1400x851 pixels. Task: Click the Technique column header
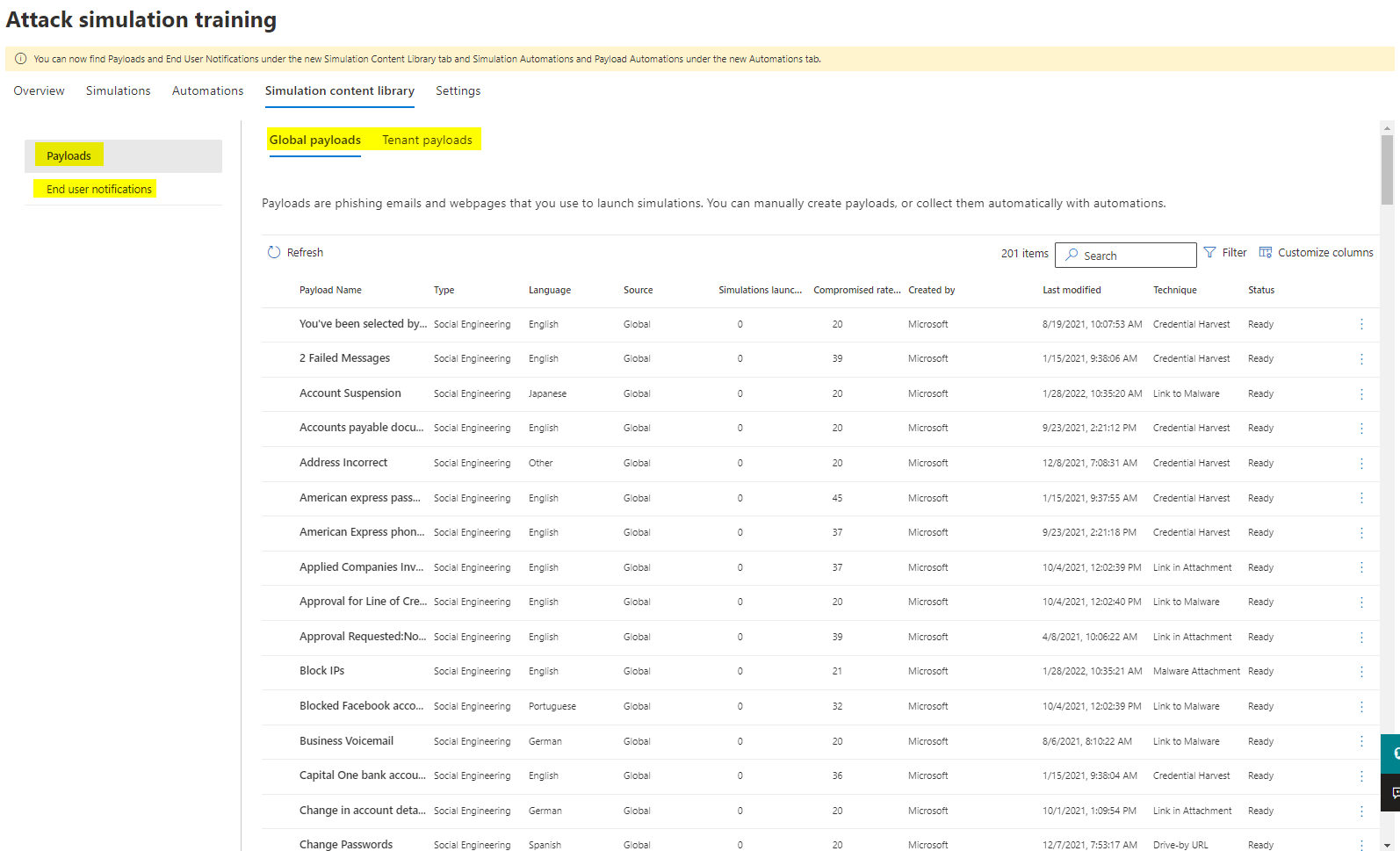1175,291
